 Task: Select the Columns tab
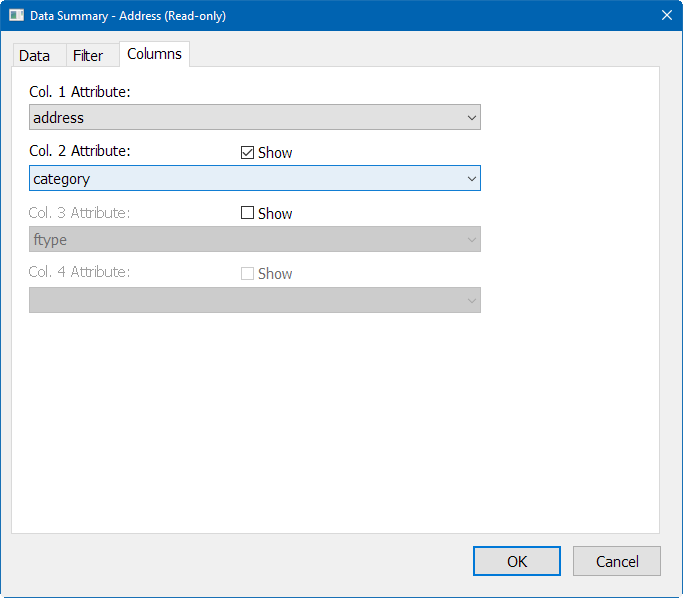click(154, 54)
